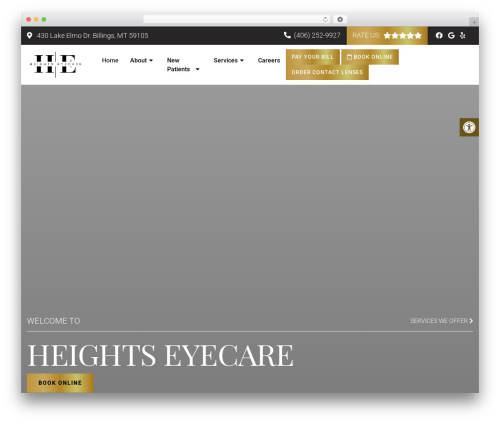Click the 430 Lake Elmo Dr address
The image size is (500, 423).
[92, 36]
